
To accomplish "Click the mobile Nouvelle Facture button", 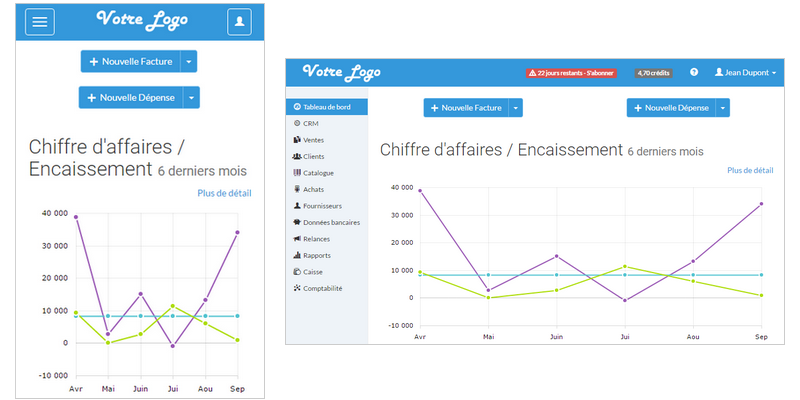I will (130, 62).
